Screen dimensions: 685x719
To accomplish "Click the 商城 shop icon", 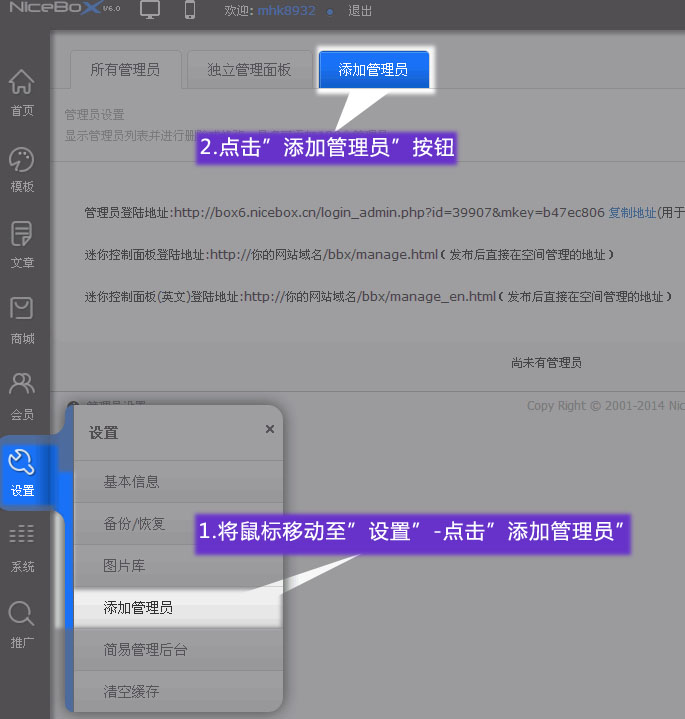I will point(22,311).
